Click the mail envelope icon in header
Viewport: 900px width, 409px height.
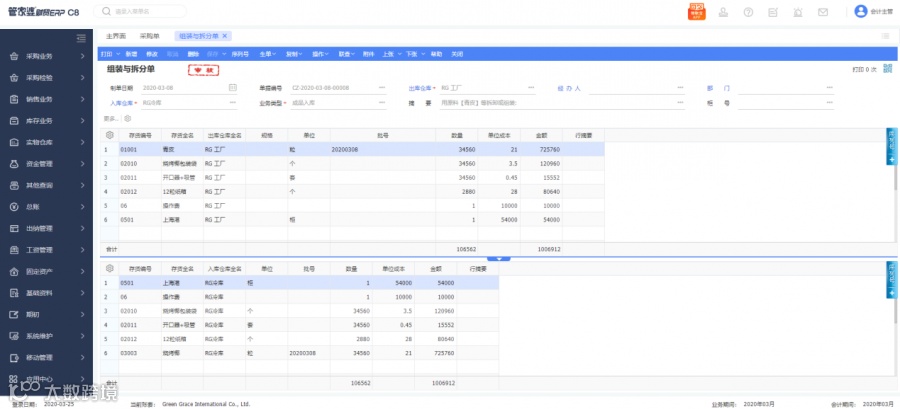(823, 12)
